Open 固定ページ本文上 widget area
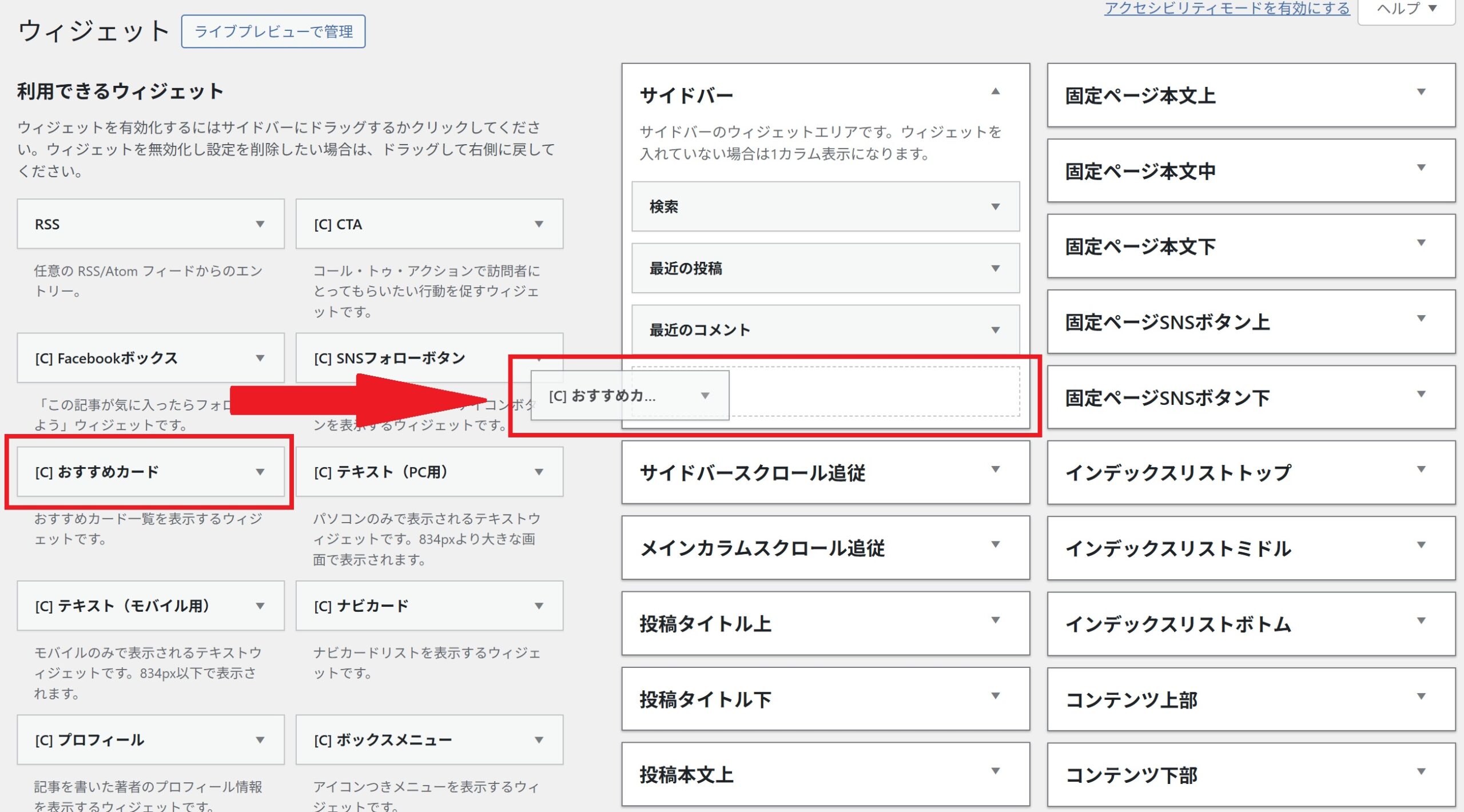Viewport: 1464px width, 812px height. [1421, 92]
